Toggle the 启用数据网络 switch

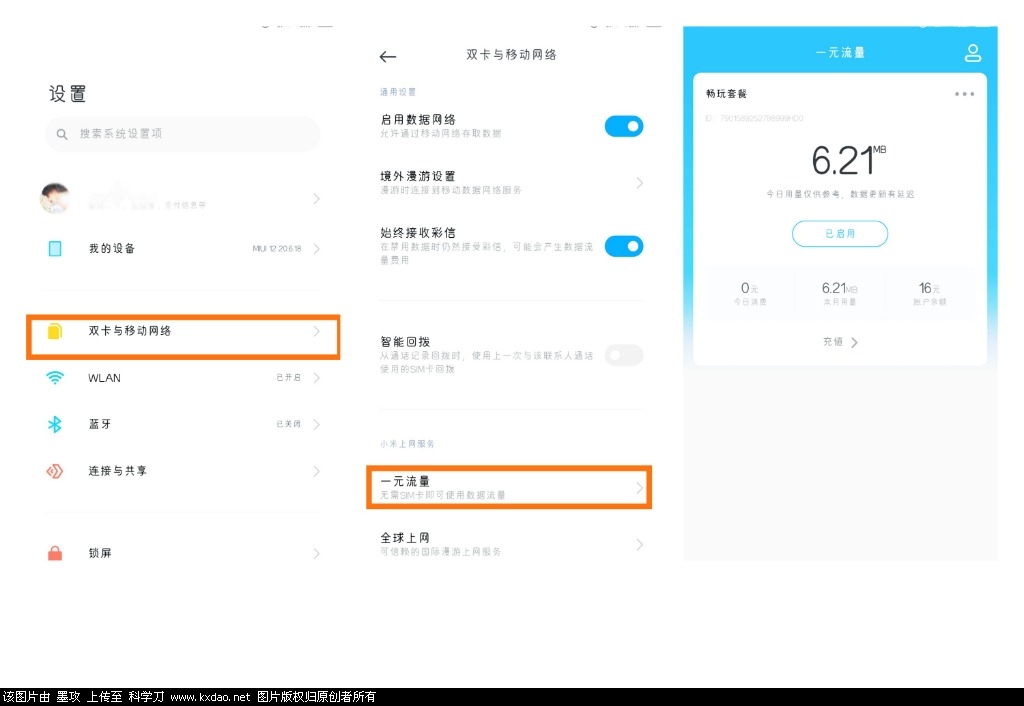click(624, 126)
